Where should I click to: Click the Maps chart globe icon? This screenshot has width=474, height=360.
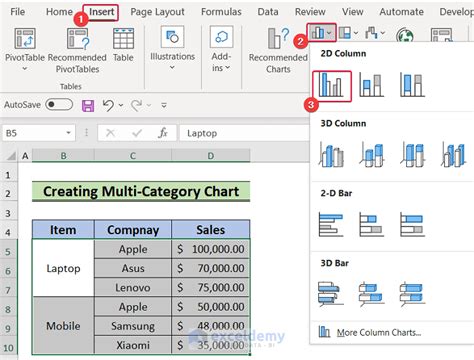click(x=405, y=35)
